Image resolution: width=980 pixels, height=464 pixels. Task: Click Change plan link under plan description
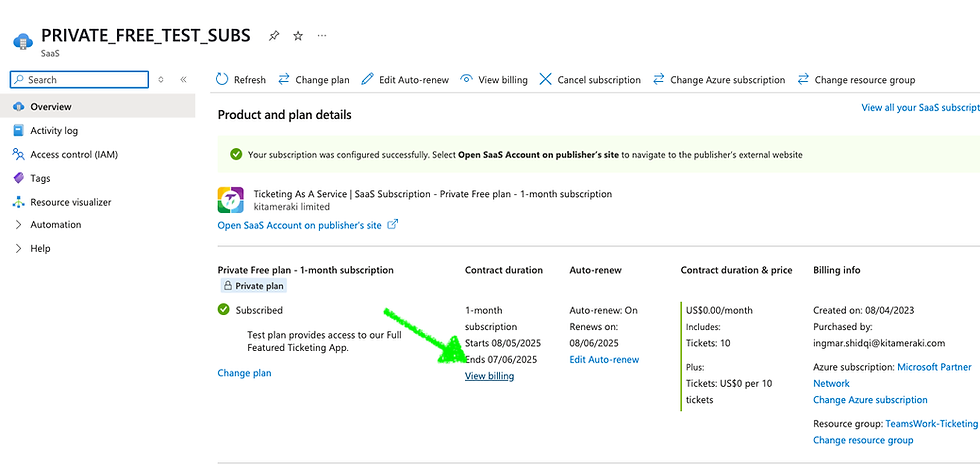click(244, 373)
